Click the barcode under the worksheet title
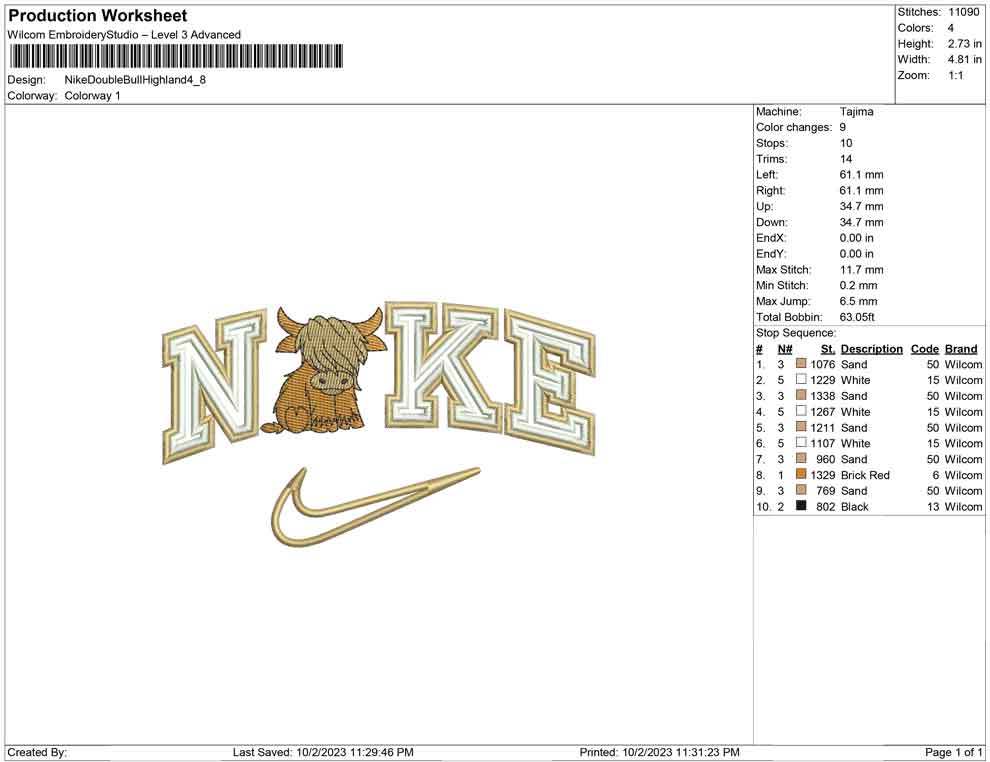This screenshot has width=990, height=762. click(x=176, y=56)
